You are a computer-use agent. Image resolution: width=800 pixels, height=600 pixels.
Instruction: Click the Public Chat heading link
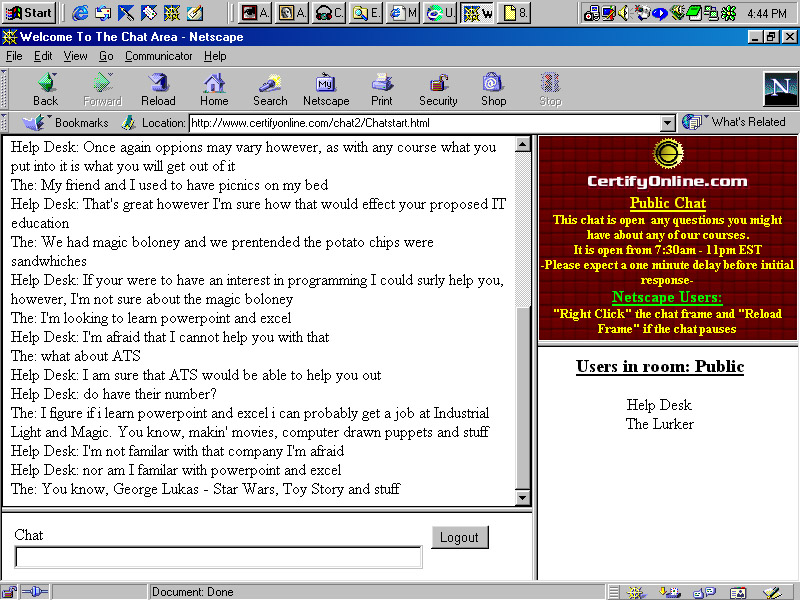tap(667, 203)
